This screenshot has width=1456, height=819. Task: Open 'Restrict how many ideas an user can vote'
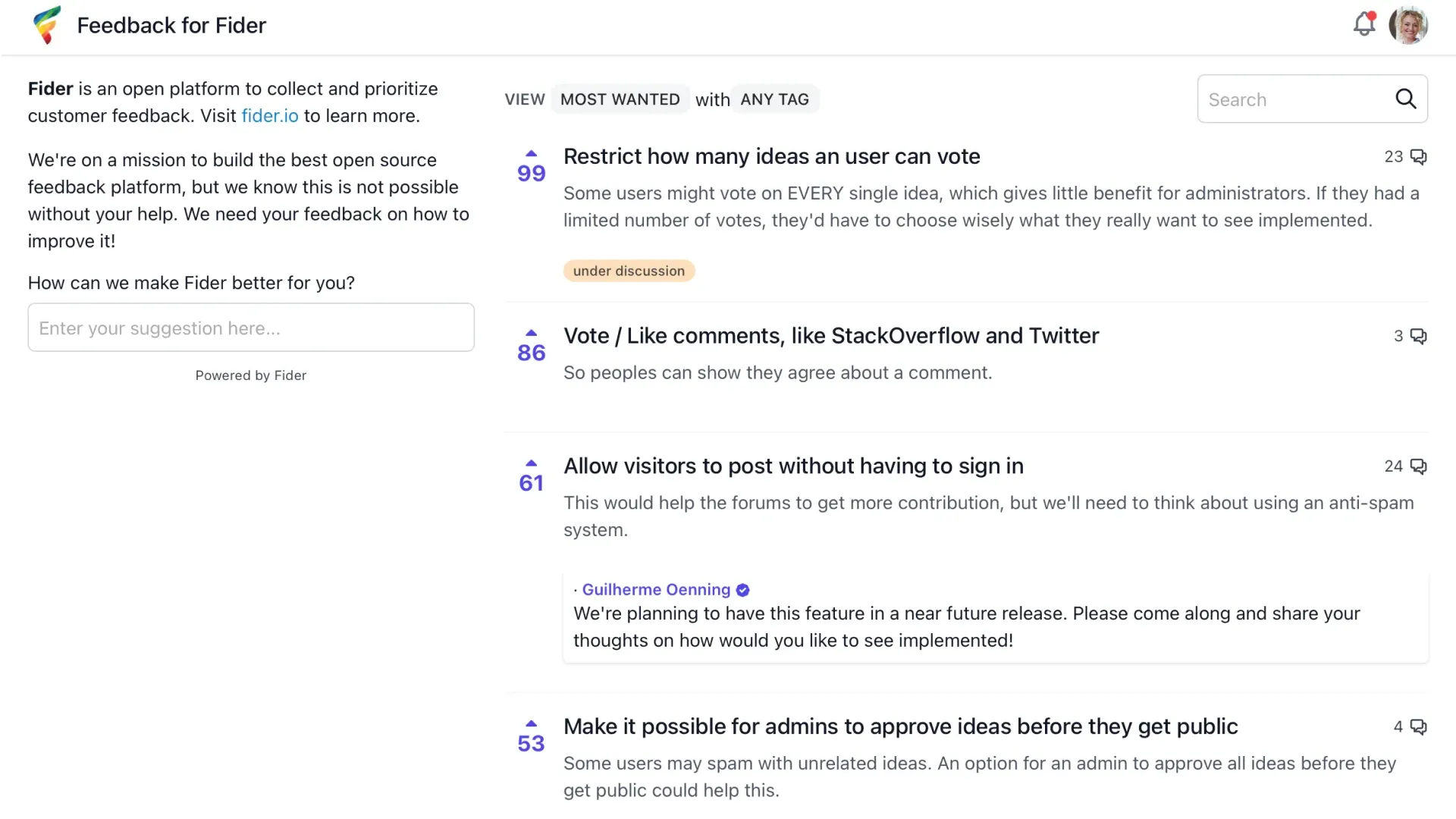[x=771, y=156]
